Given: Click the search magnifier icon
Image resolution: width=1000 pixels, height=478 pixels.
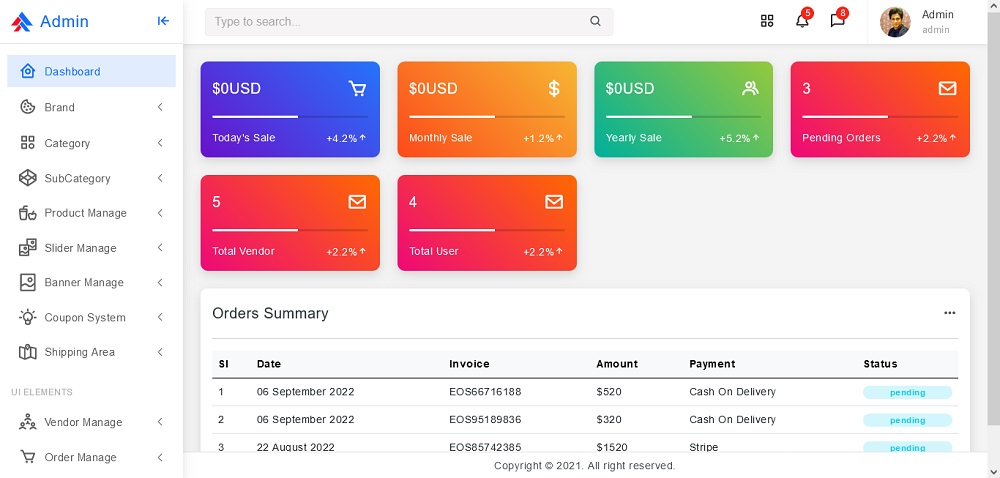Looking at the screenshot, I should point(596,21).
